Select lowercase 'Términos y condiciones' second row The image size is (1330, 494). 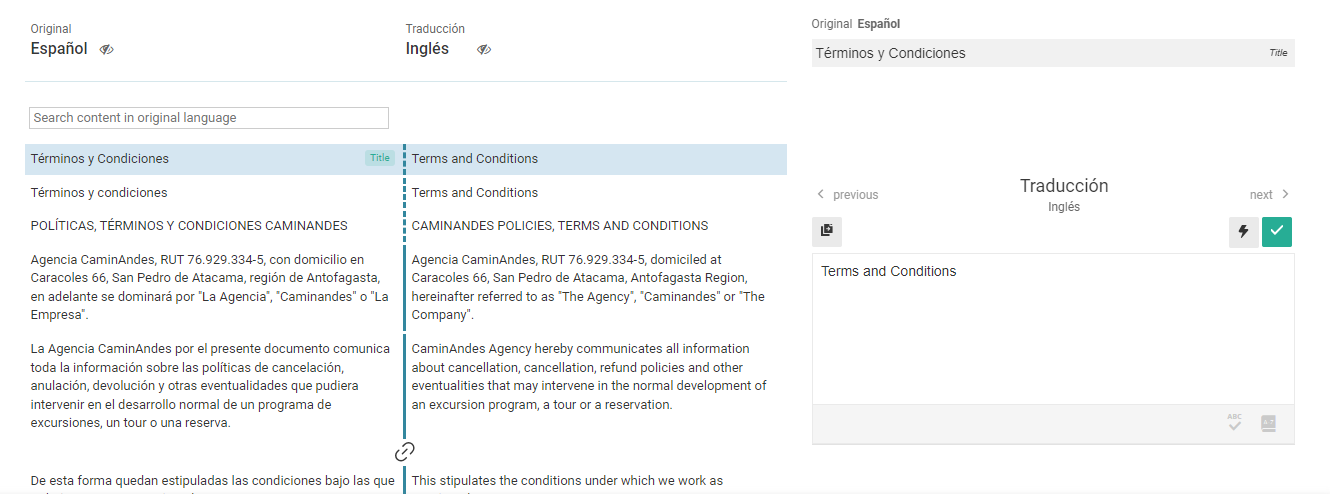click(100, 193)
